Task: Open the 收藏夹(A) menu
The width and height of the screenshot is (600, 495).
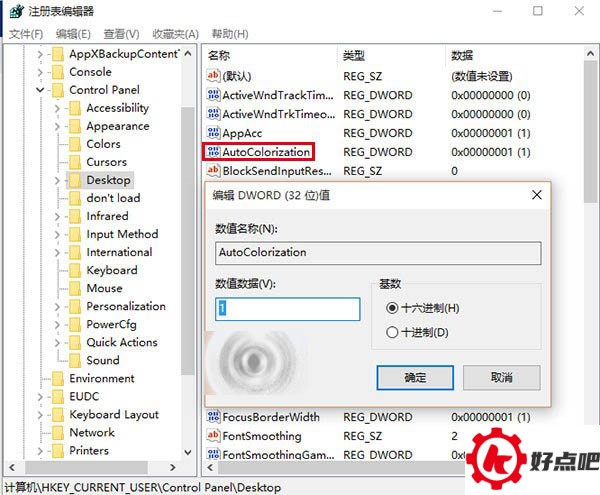Action: (x=175, y=34)
